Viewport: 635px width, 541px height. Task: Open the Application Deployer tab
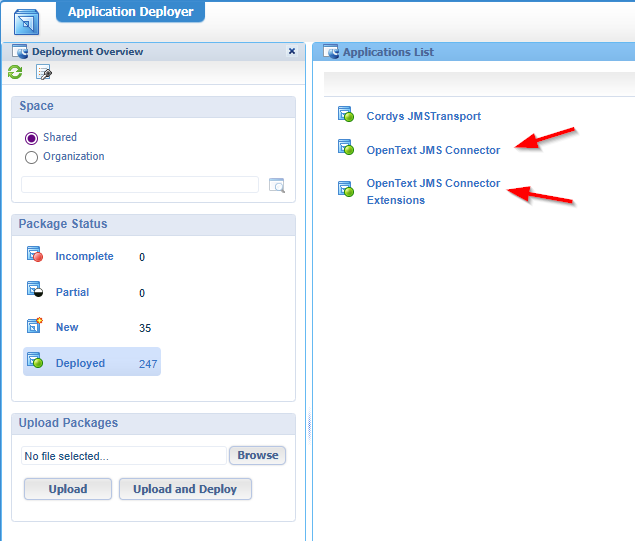(131, 12)
